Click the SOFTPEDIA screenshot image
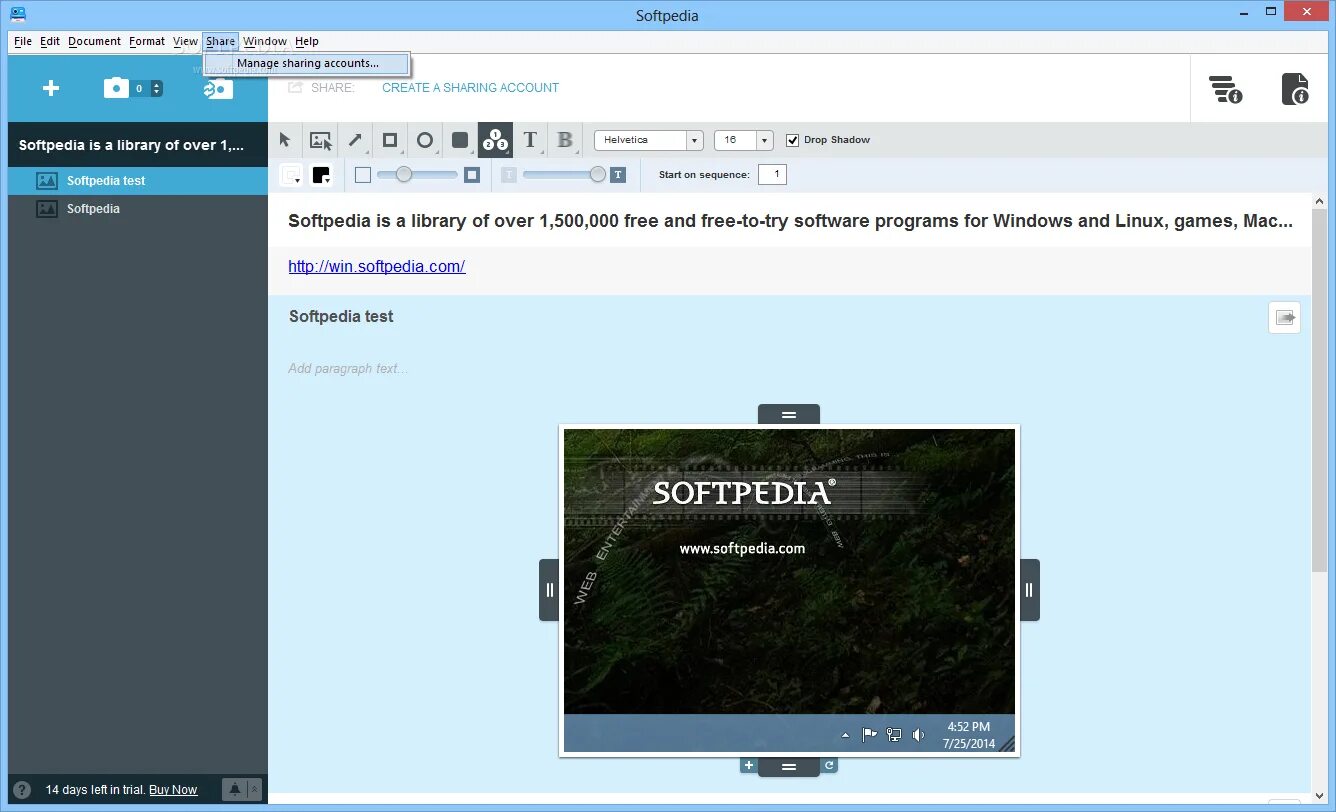The height and width of the screenshot is (812, 1336). (789, 590)
